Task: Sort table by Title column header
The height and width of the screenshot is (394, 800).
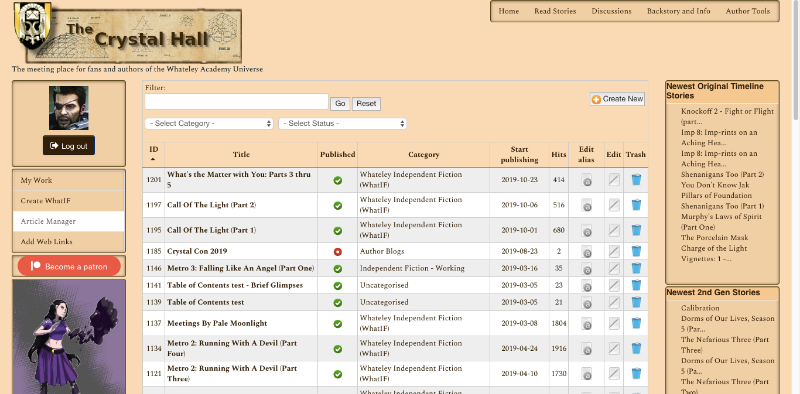Action: click(241, 155)
